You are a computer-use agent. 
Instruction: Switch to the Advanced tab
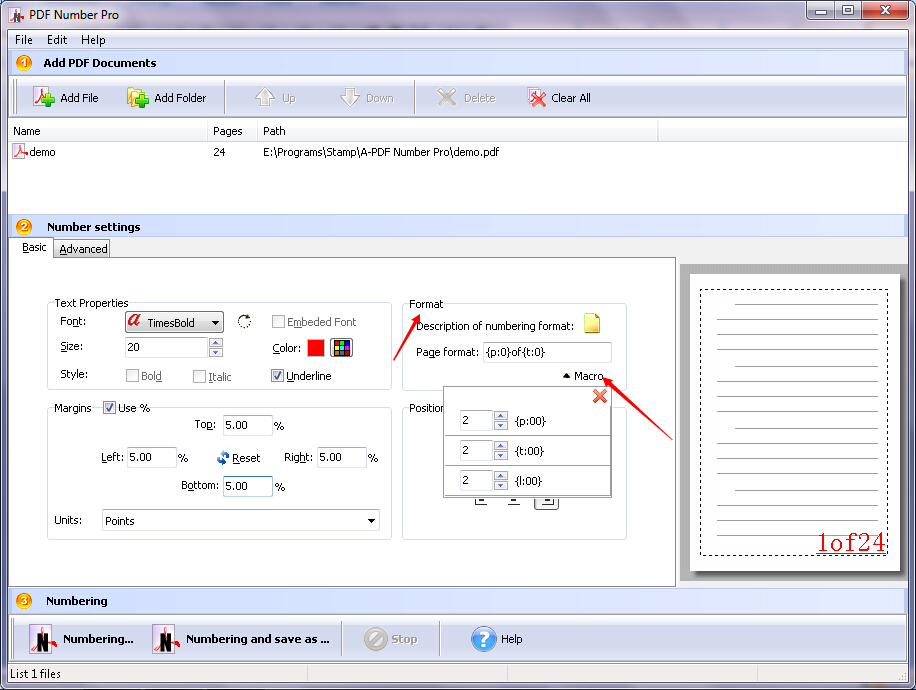coord(83,249)
